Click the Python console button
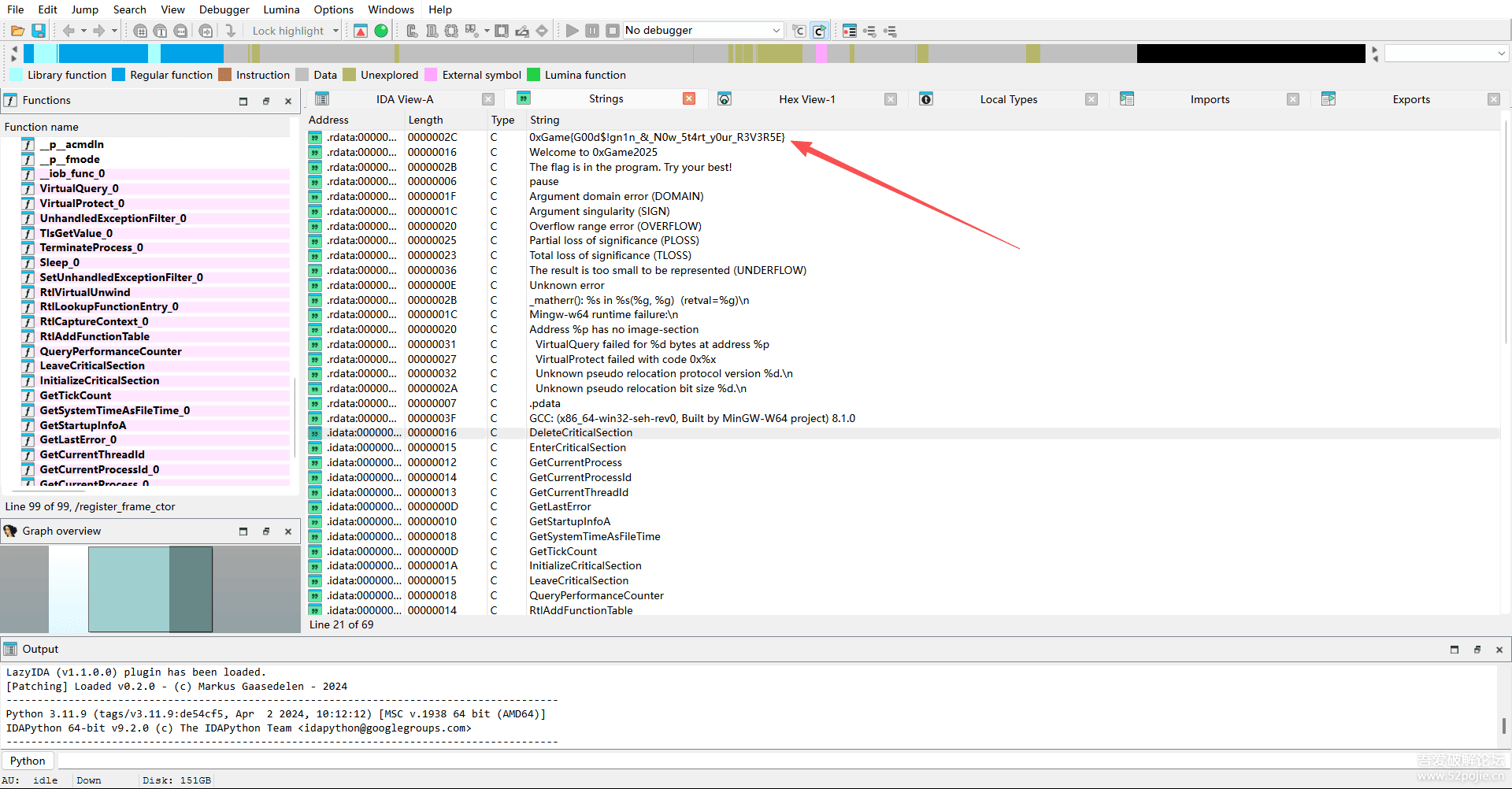Viewport: 1512px width, 789px height. (28, 761)
